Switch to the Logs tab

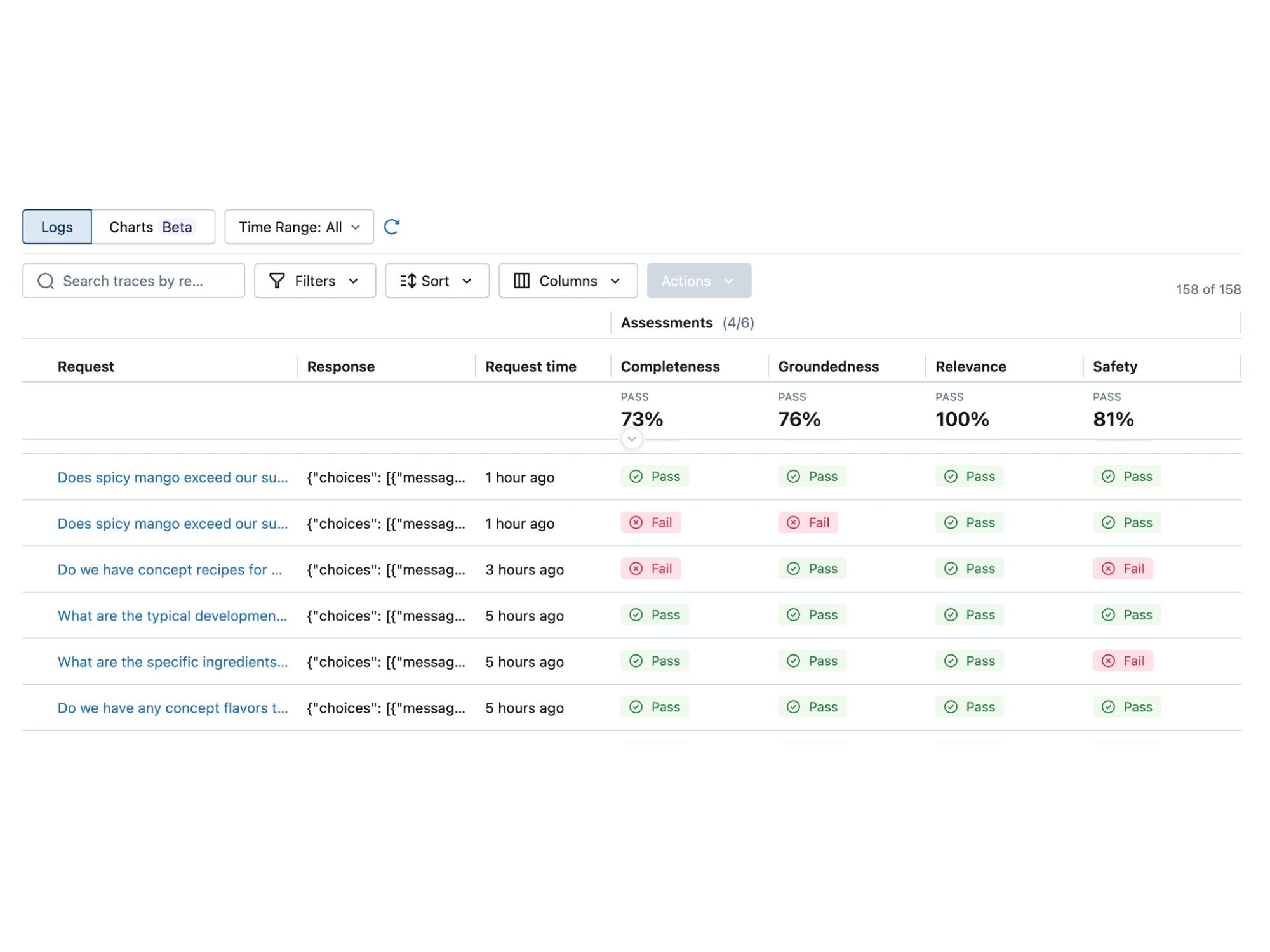(57, 227)
